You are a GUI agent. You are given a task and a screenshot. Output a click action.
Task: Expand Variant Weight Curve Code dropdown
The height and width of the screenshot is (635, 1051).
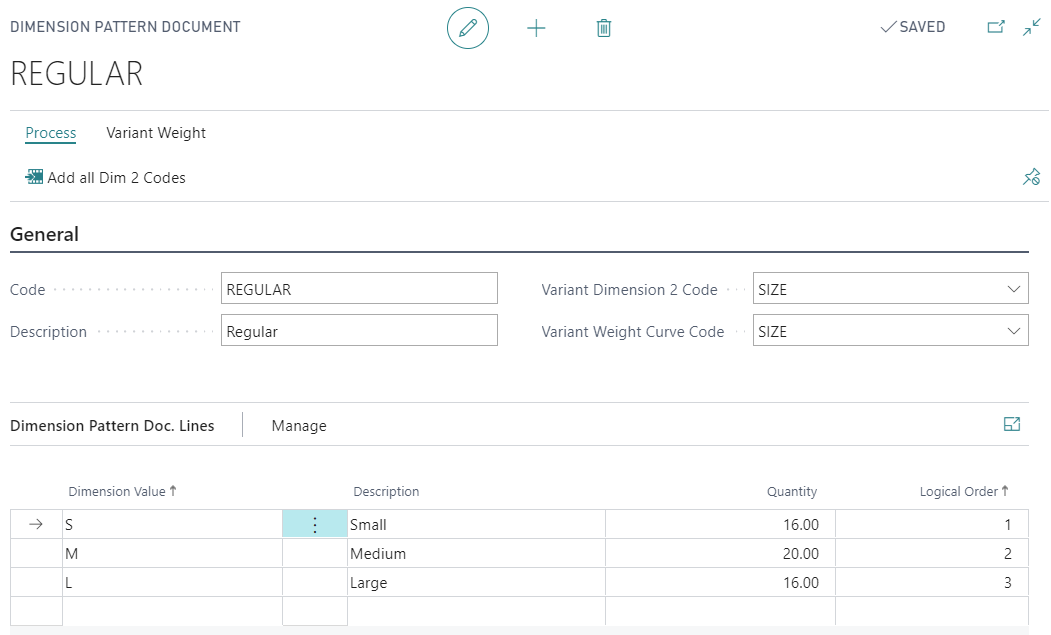click(1014, 332)
